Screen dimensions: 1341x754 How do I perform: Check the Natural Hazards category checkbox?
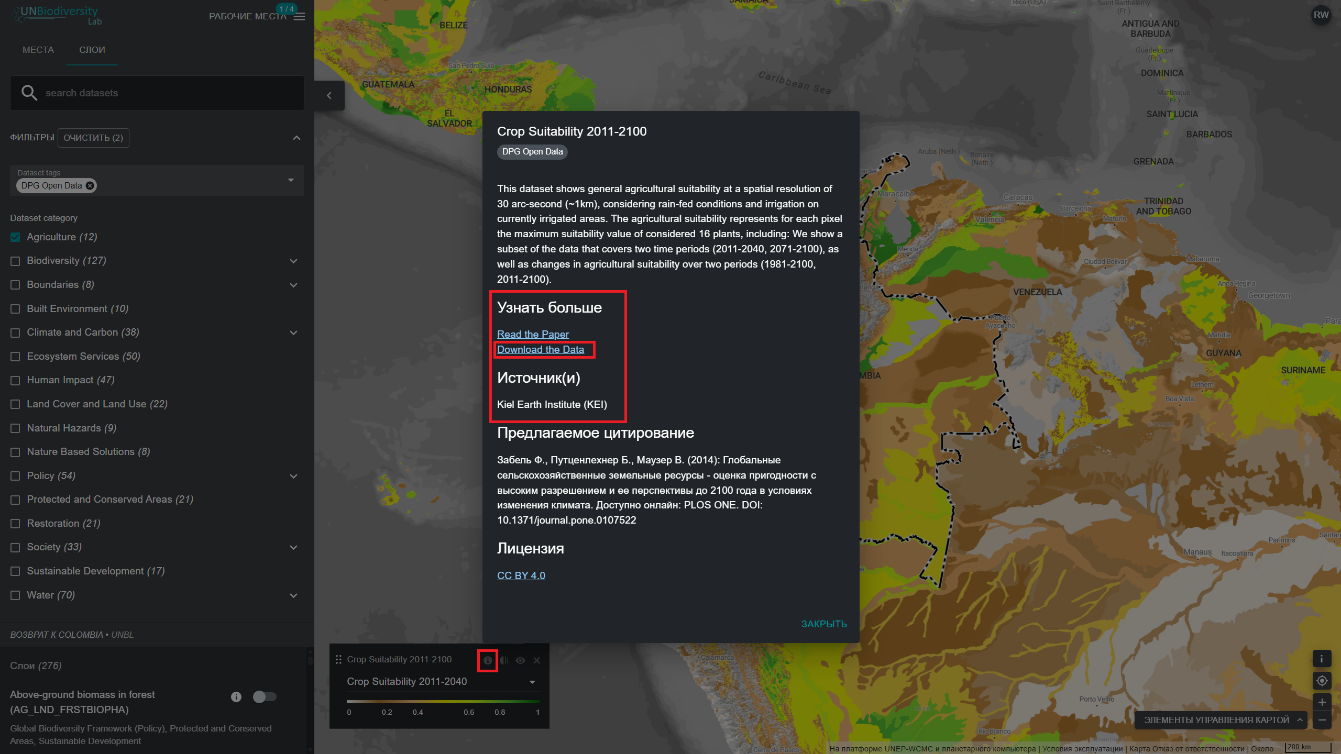pos(15,428)
